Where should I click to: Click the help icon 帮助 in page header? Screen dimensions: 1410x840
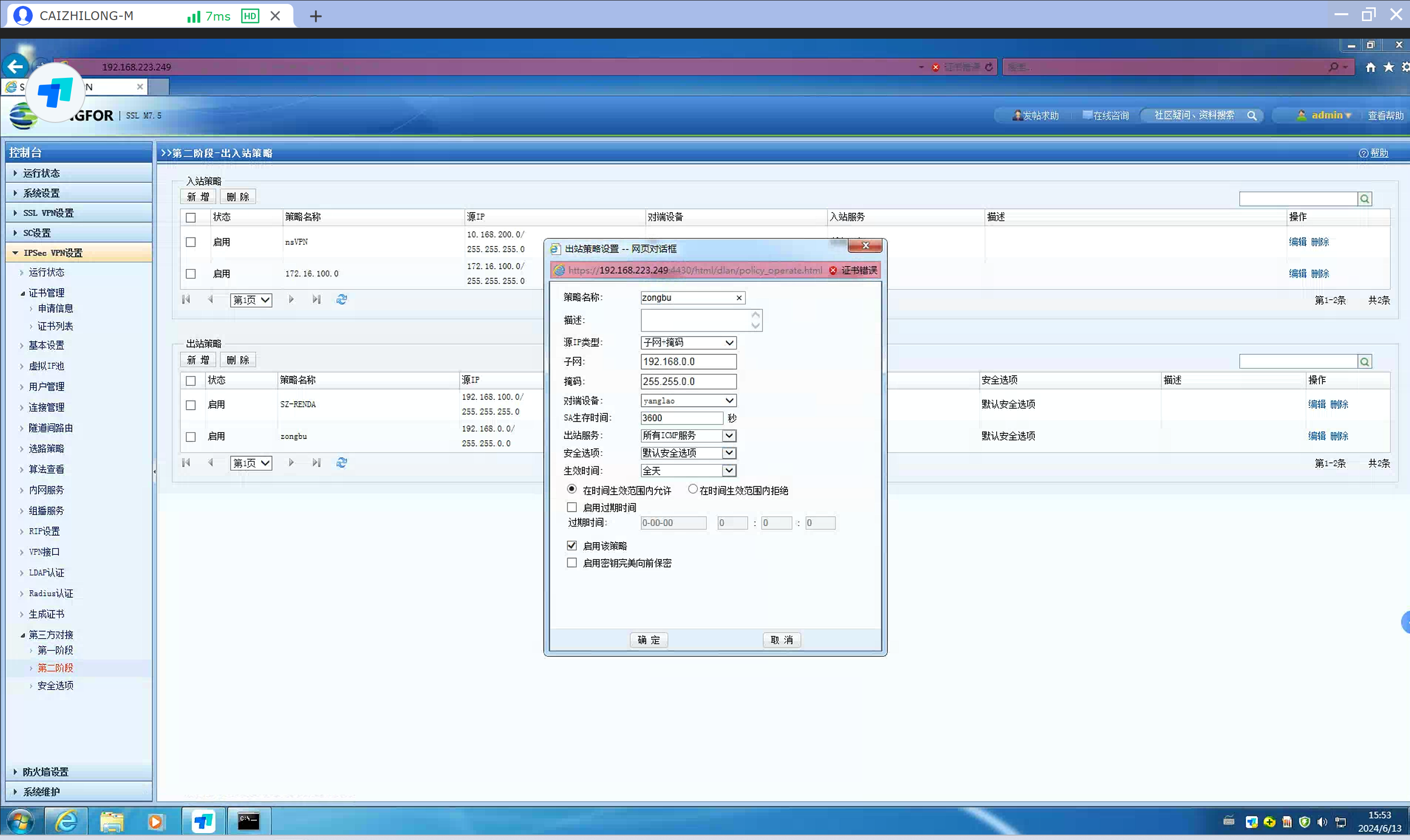coord(1373,153)
